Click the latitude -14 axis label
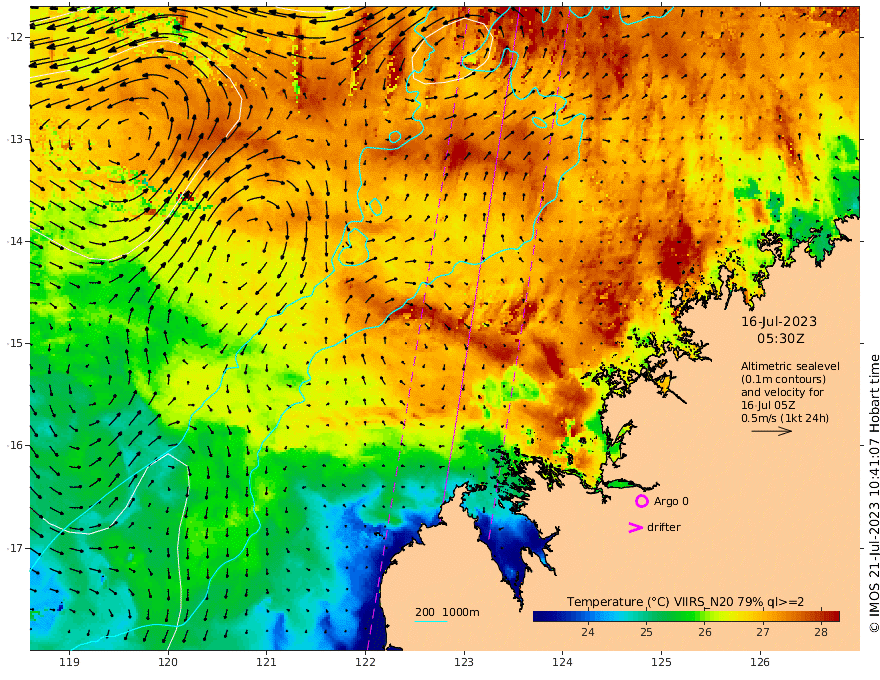This screenshot has height=680, width=880. pyautogui.click(x=15, y=241)
